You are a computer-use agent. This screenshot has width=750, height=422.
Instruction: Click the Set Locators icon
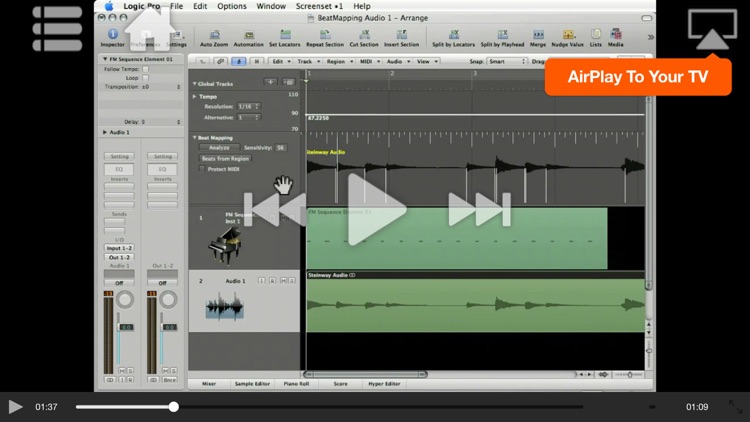(285, 38)
